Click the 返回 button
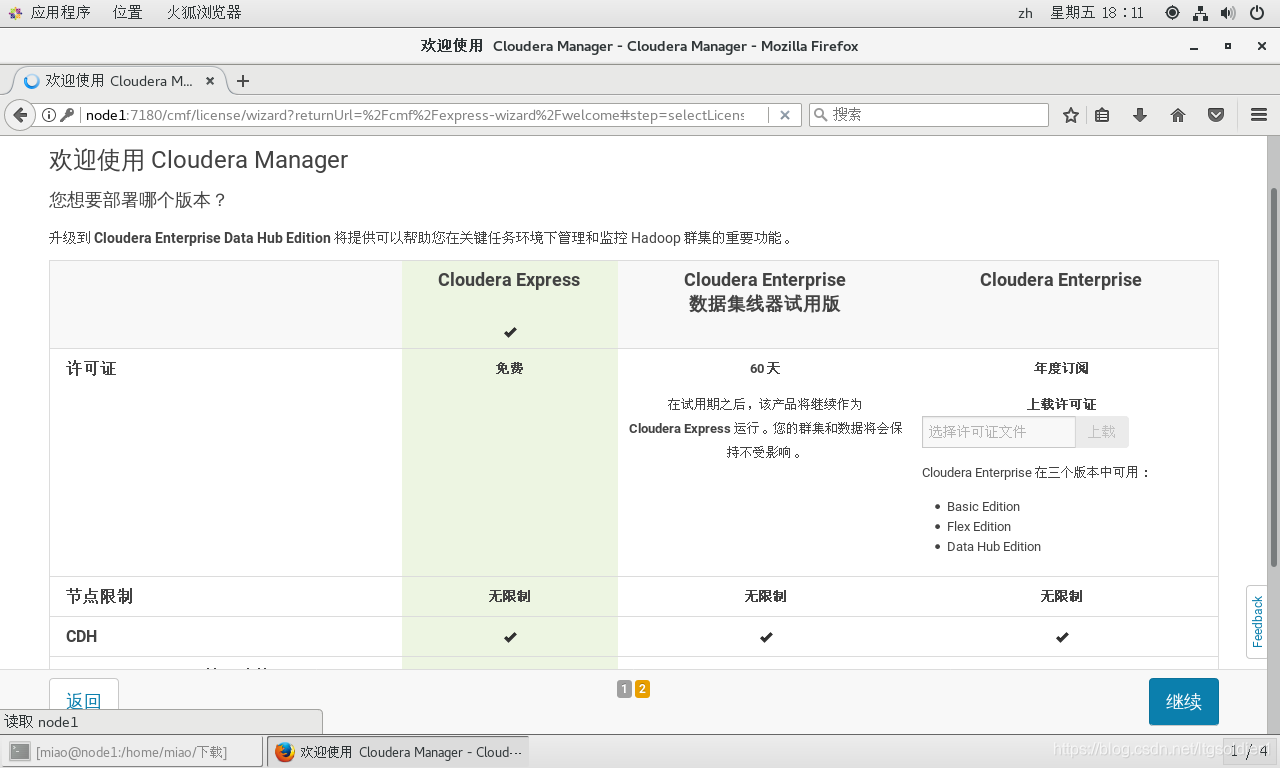Viewport: 1280px width, 768px height. [x=84, y=701]
